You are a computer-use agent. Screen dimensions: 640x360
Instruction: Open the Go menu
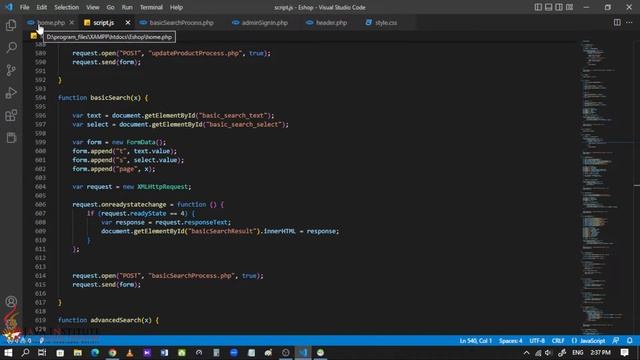[x=111, y=7]
